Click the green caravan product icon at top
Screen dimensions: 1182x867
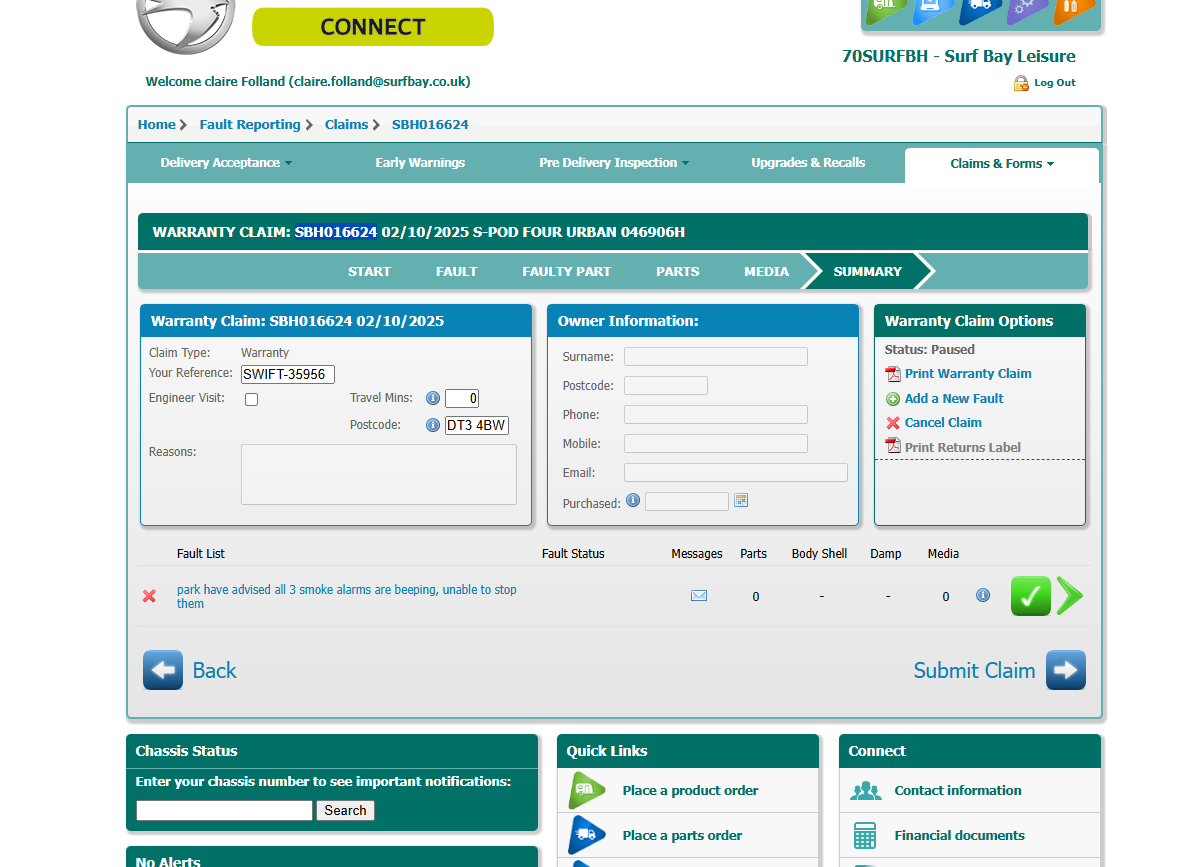tap(886, 11)
